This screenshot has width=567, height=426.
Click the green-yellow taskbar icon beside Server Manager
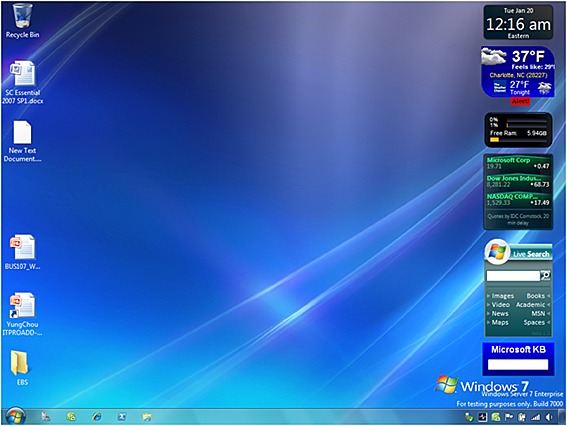tap(71, 417)
